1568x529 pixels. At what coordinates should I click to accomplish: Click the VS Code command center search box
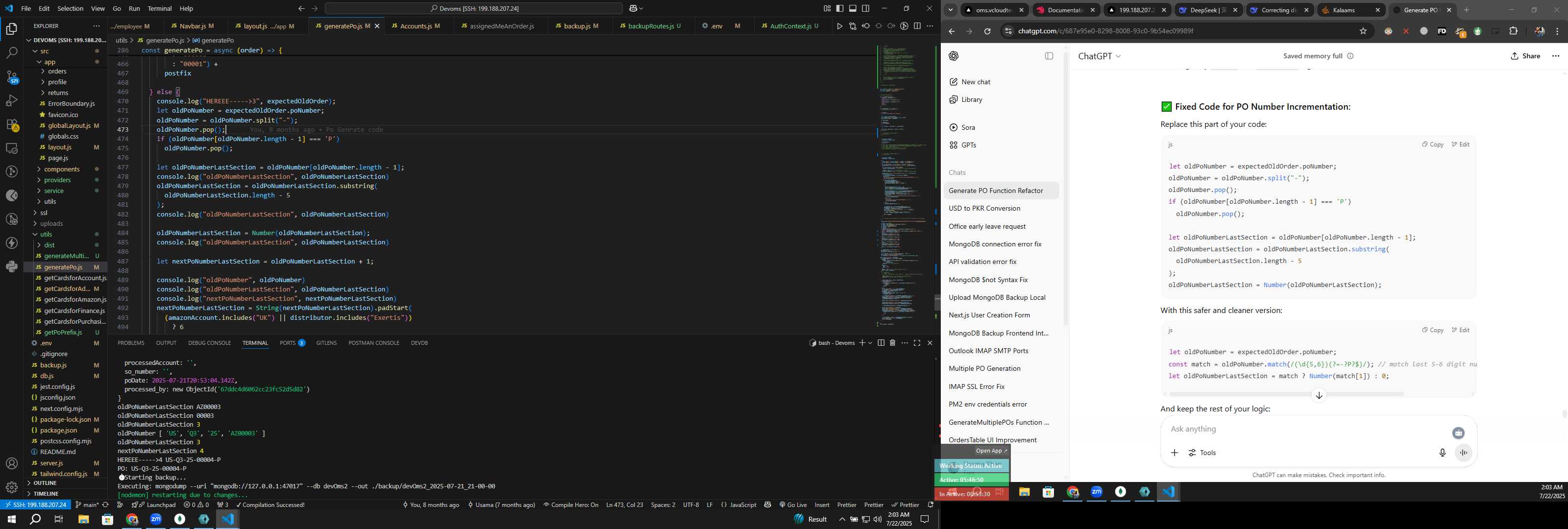(473, 8)
